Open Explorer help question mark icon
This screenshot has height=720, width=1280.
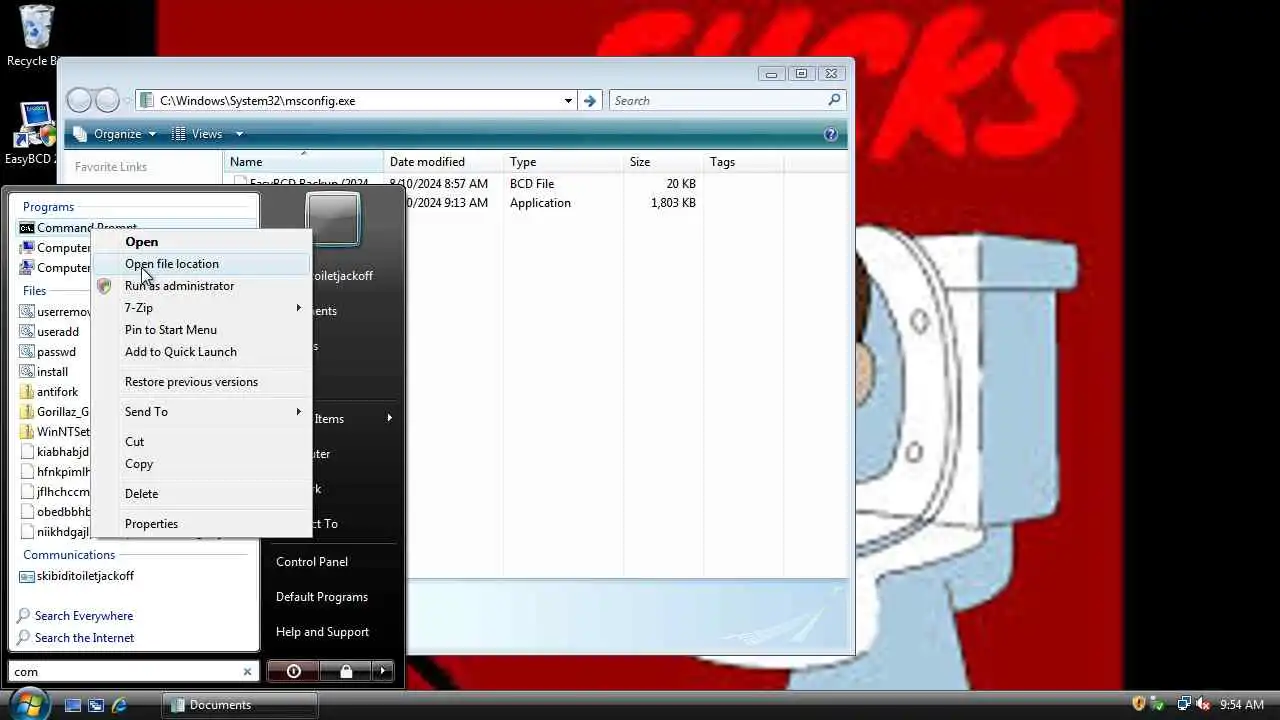(830, 134)
